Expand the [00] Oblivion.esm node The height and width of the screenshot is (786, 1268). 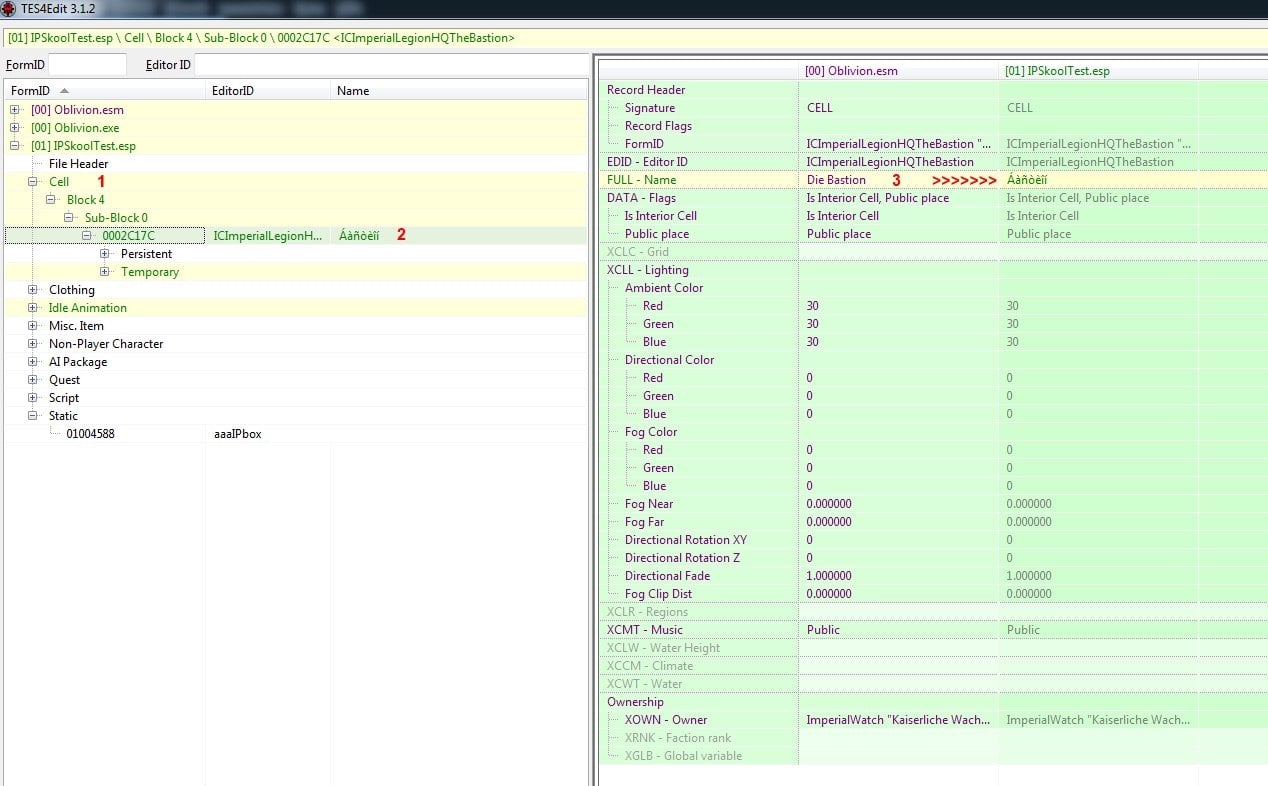pos(15,110)
